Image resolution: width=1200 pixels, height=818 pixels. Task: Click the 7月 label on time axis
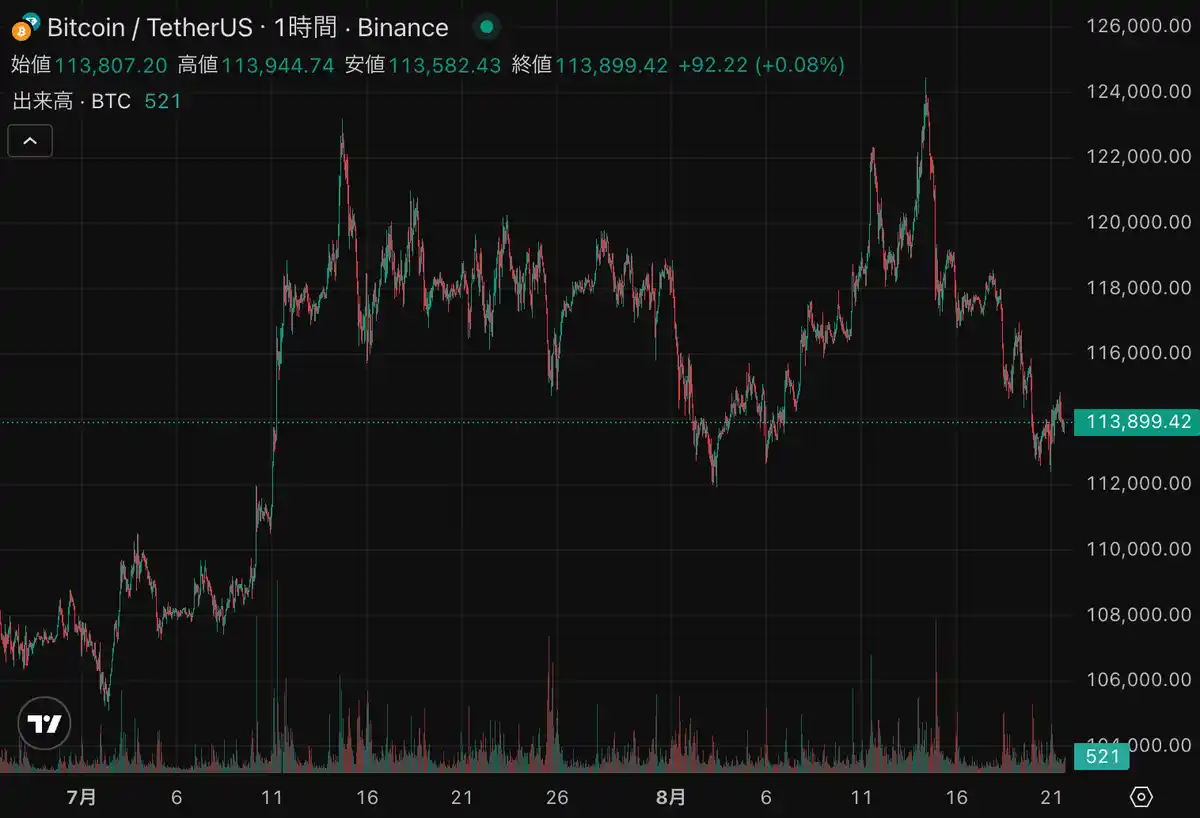click(82, 797)
